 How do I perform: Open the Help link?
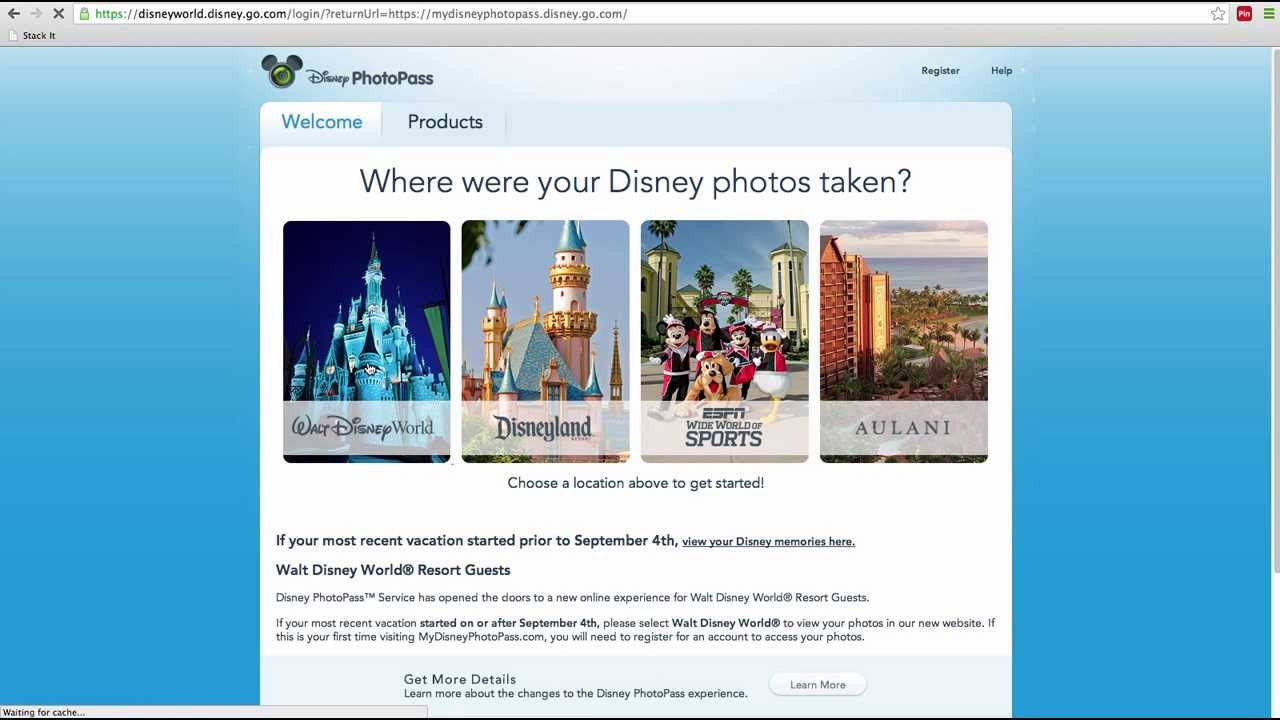pyautogui.click(x=1001, y=71)
